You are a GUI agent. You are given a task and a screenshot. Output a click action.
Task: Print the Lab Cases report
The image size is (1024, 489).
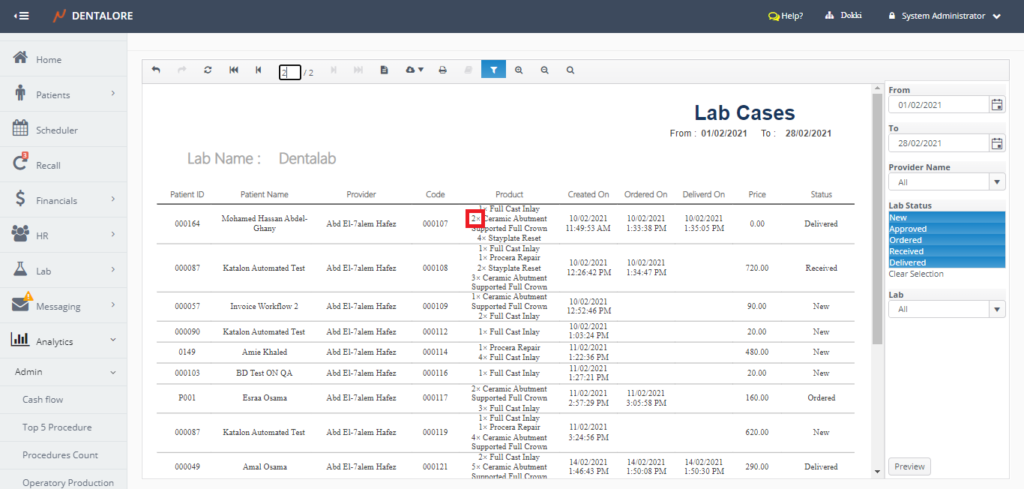pyautogui.click(x=442, y=70)
